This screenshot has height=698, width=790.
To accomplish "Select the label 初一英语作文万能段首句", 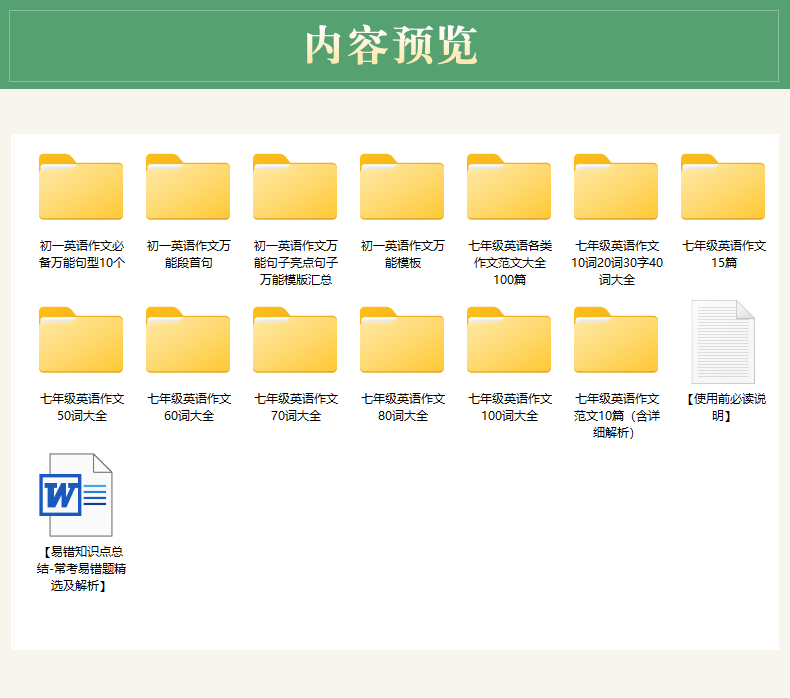I will (188, 254).
